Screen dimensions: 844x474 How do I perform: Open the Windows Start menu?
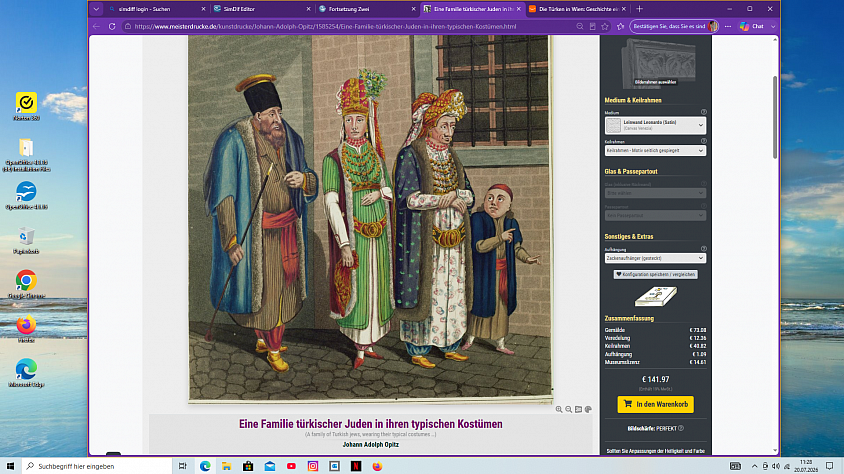[x=10, y=466]
